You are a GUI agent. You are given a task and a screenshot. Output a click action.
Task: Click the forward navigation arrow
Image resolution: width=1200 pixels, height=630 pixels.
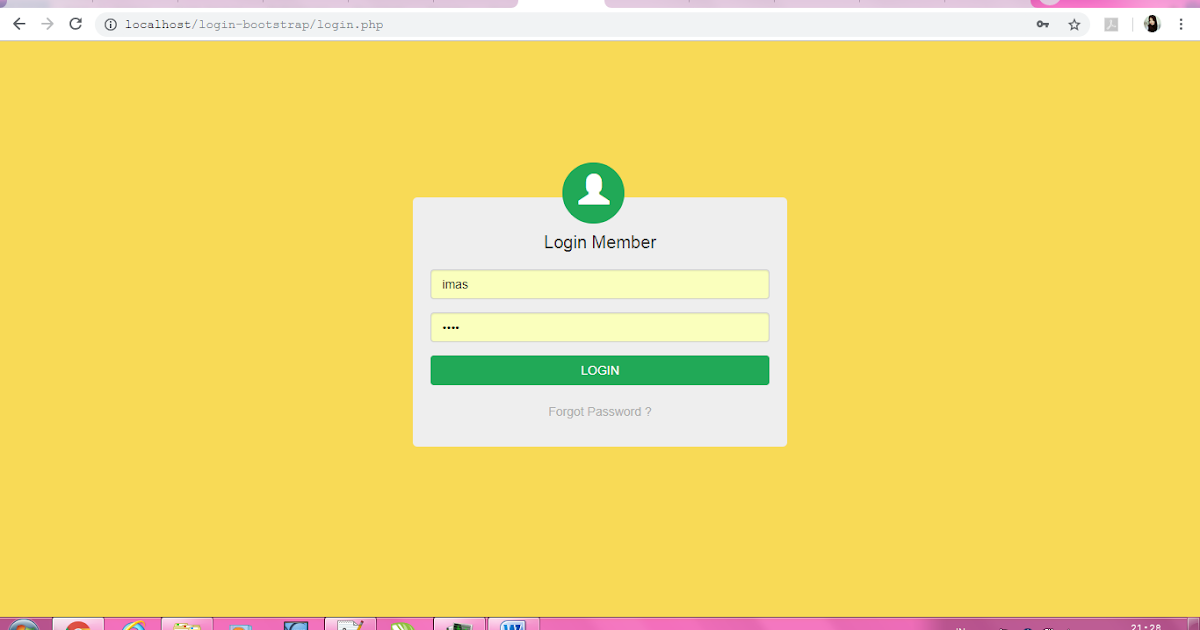[x=47, y=24]
